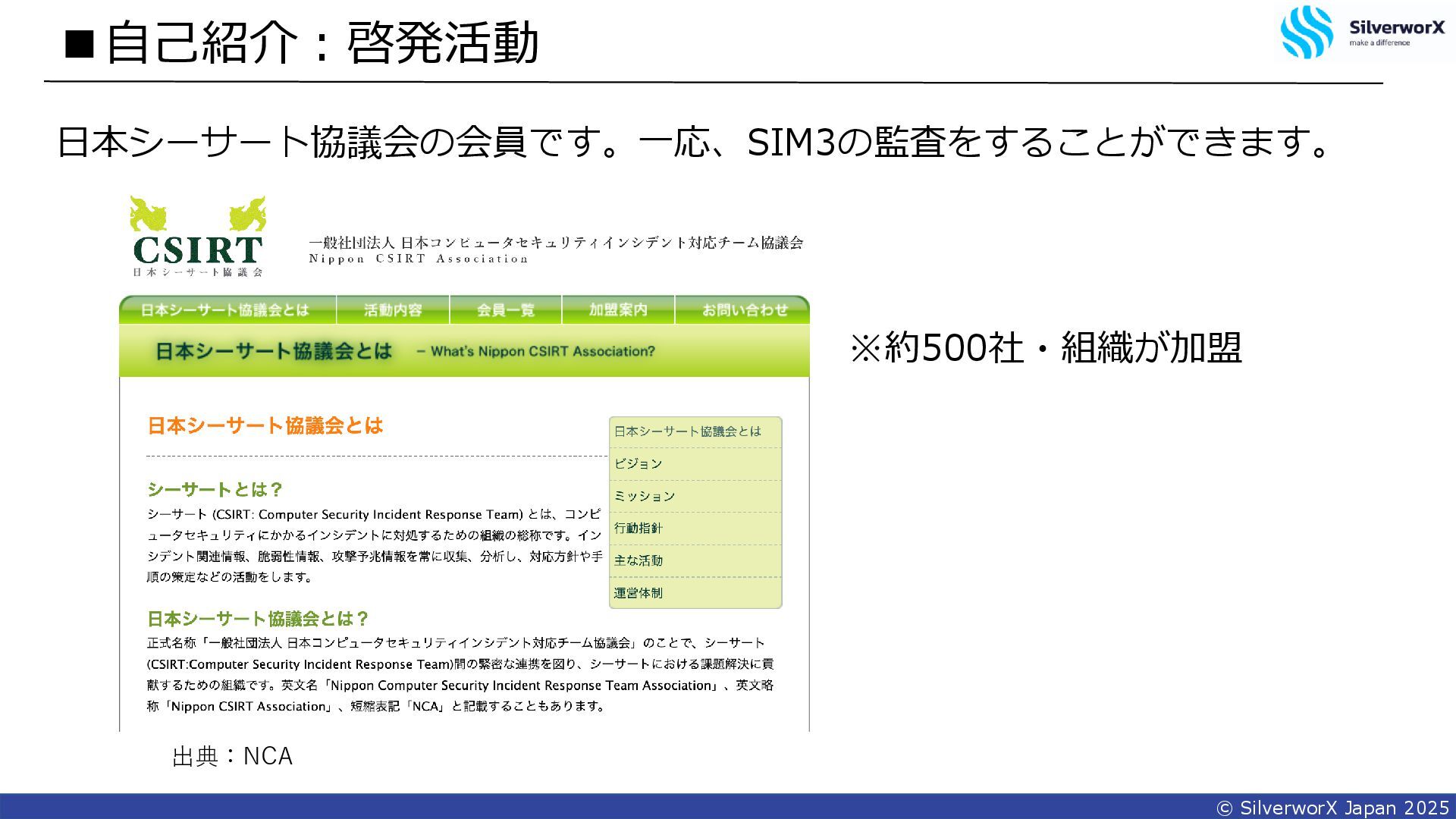Click the ※約500社・組織が加盟 note
The height and width of the screenshot is (819, 1456).
1045,348
